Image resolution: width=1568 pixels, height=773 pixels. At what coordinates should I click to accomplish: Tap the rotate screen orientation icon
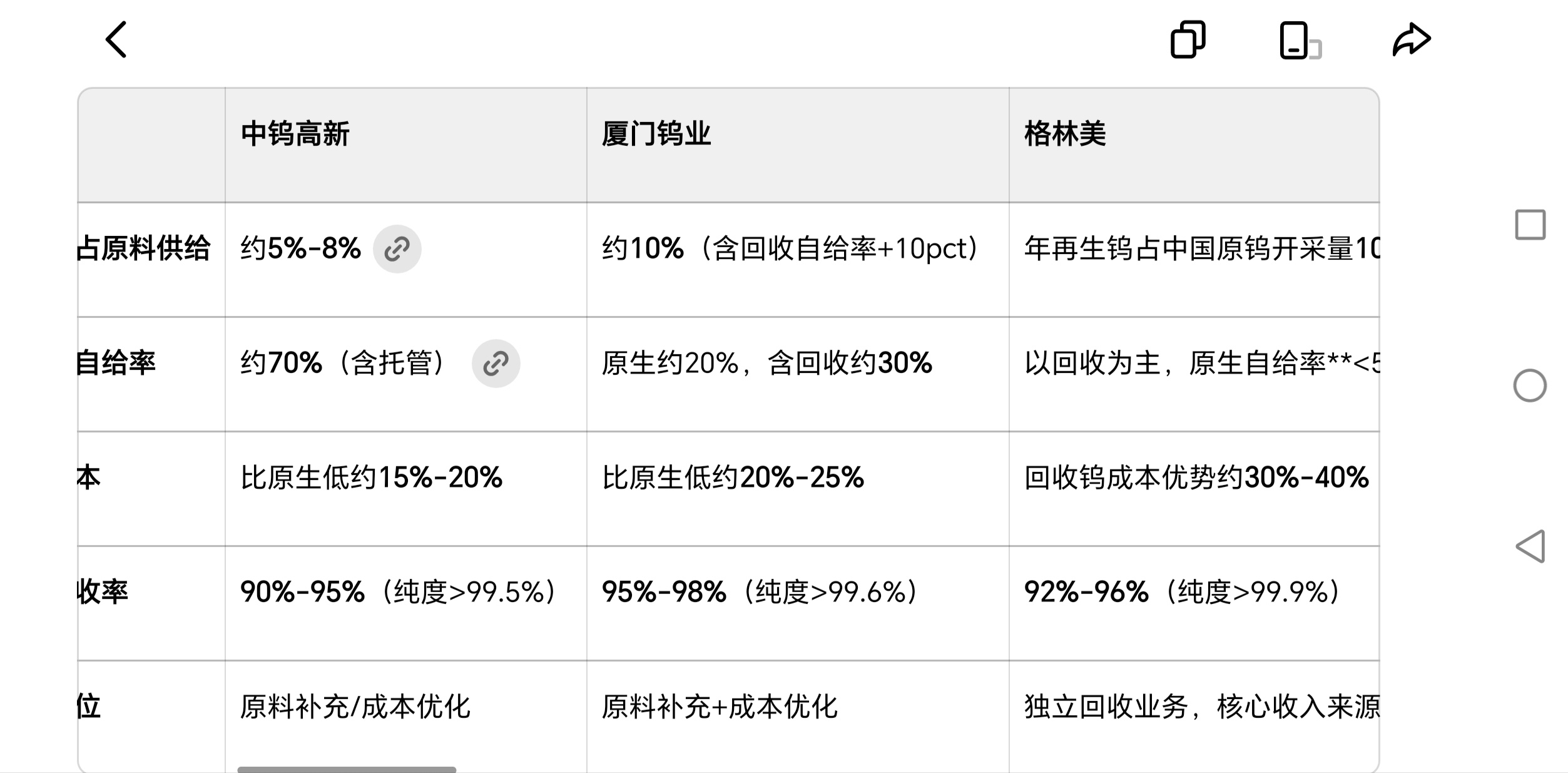pyautogui.click(x=1299, y=41)
